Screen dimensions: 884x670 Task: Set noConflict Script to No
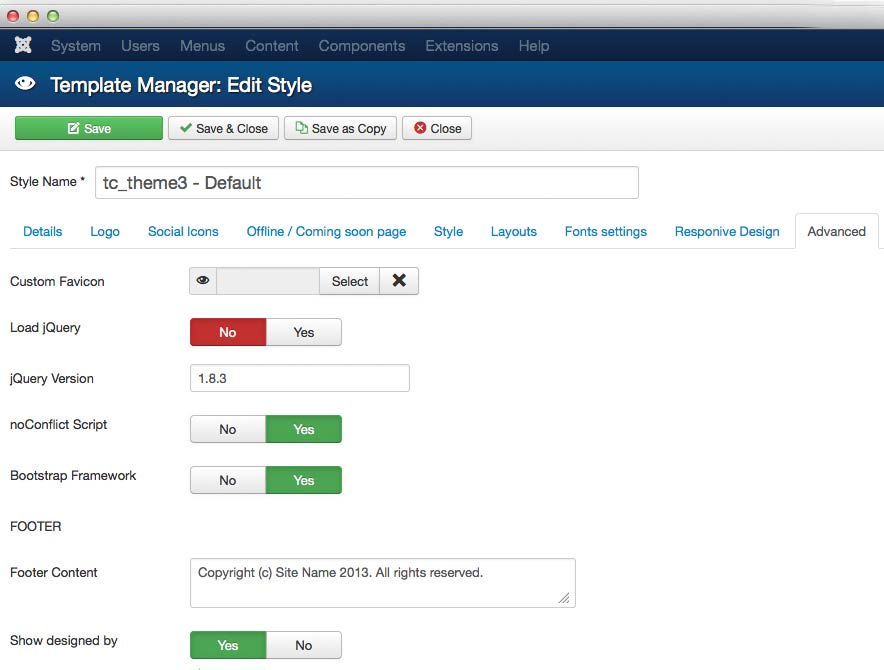(x=228, y=429)
